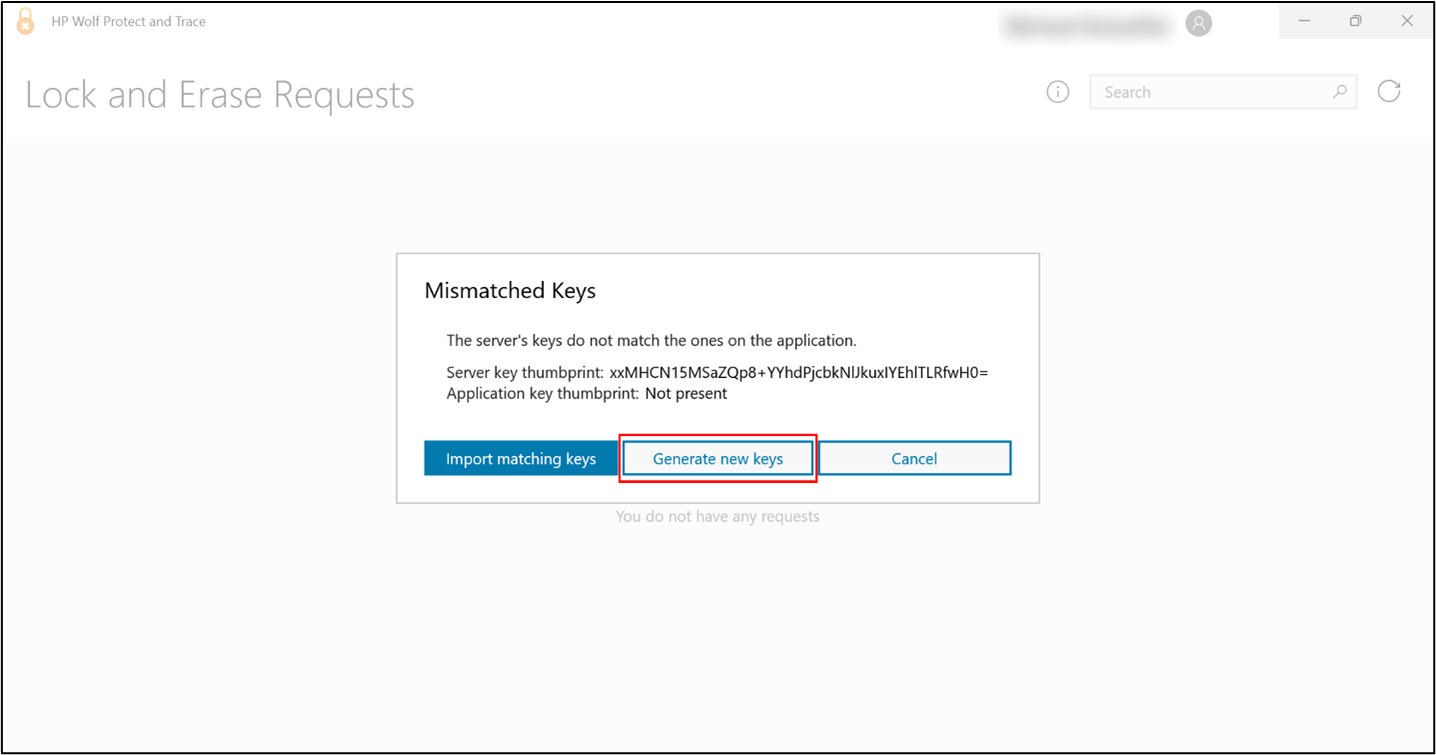
Task: Click the information icon beside the search box
Action: click(x=1057, y=92)
